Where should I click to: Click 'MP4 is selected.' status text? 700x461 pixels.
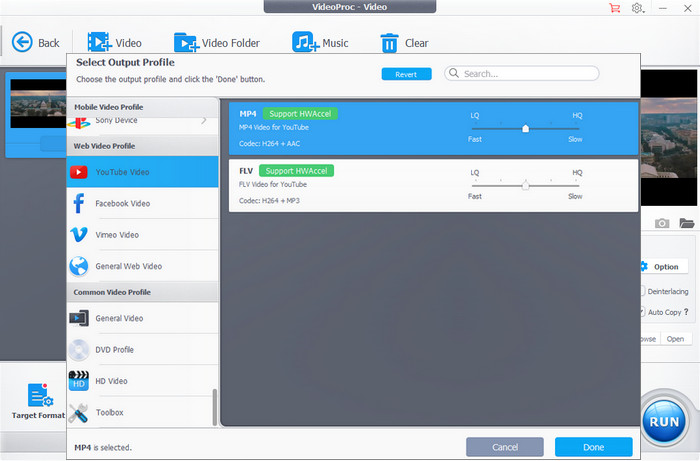click(x=103, y=447)
